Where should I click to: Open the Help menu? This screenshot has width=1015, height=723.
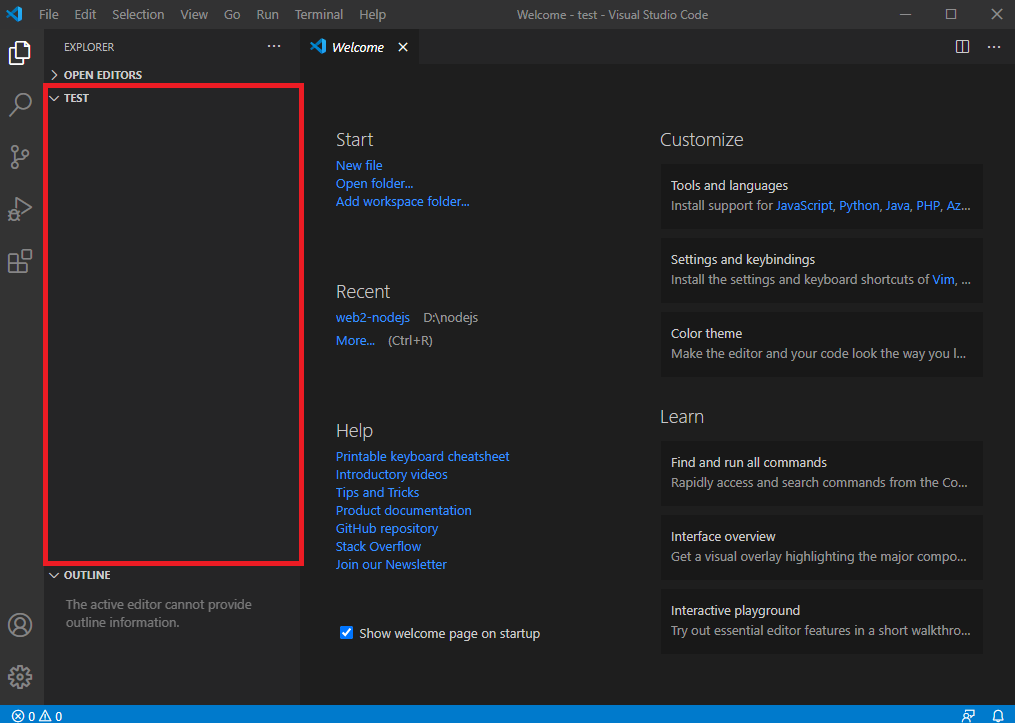click(372, 14)
